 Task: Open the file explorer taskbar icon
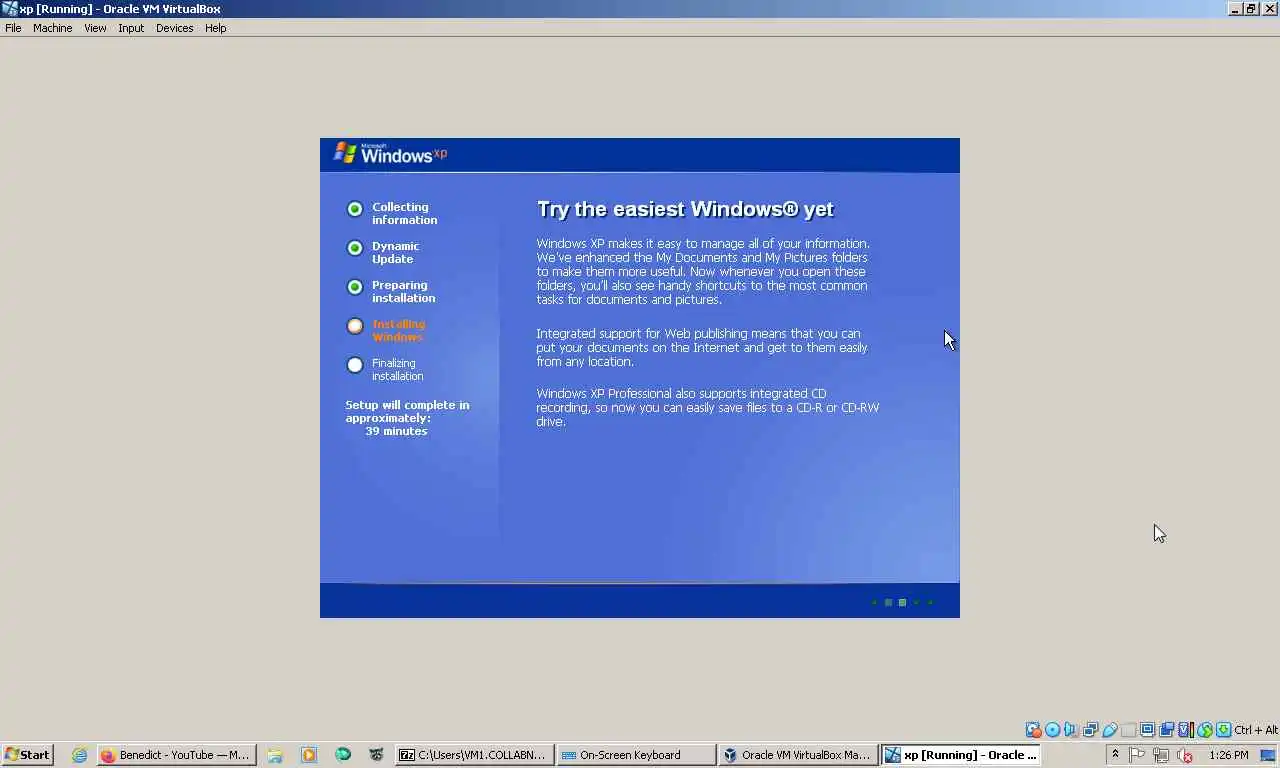tap(275, 755)
